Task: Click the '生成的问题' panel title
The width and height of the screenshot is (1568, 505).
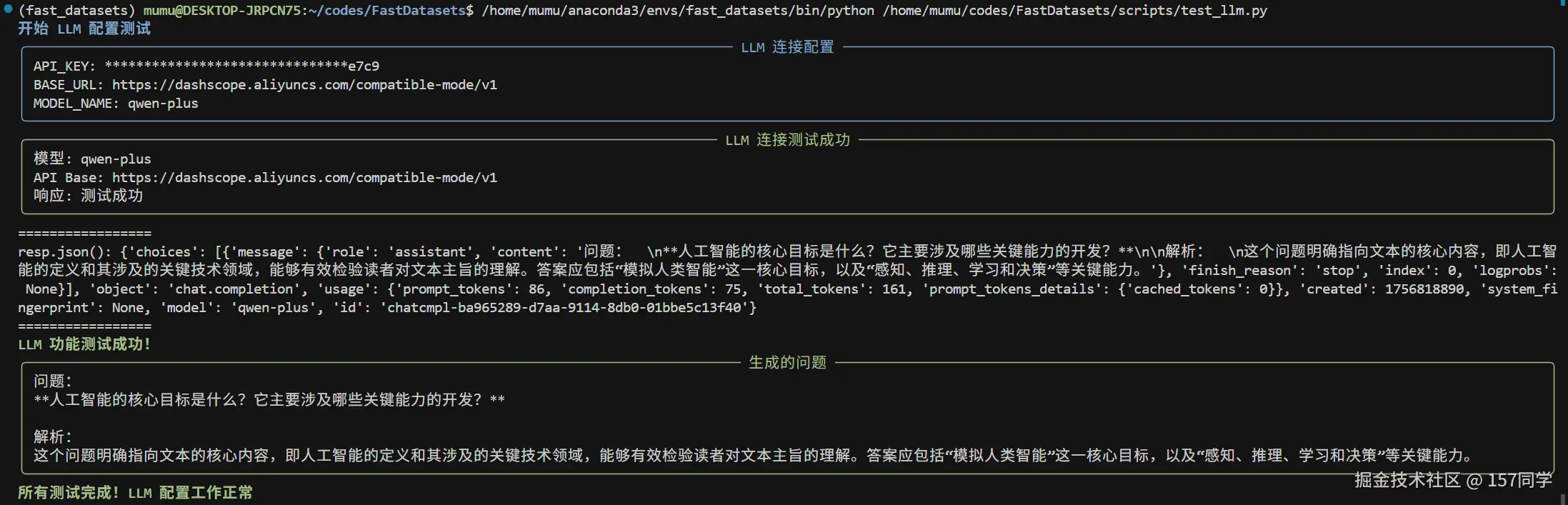Action: click(787, 363)
